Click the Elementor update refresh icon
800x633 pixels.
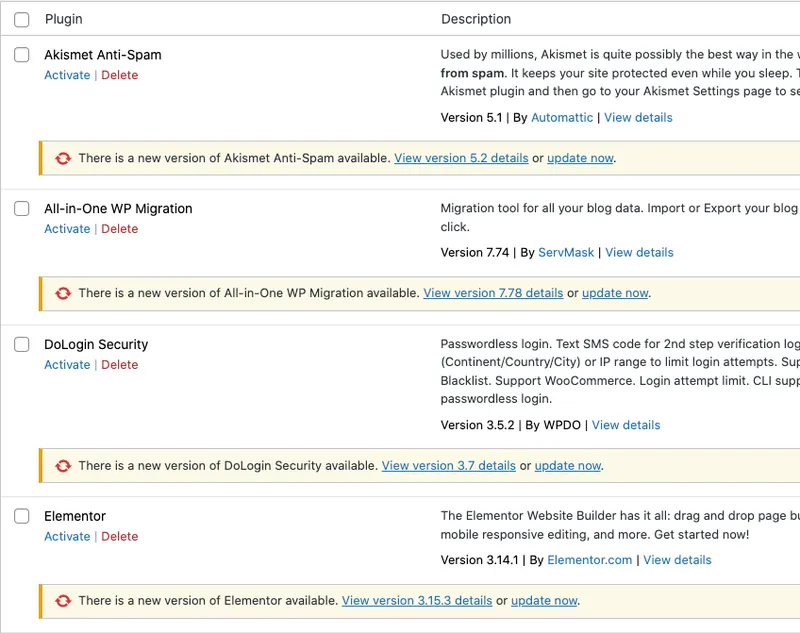(63, 601)
